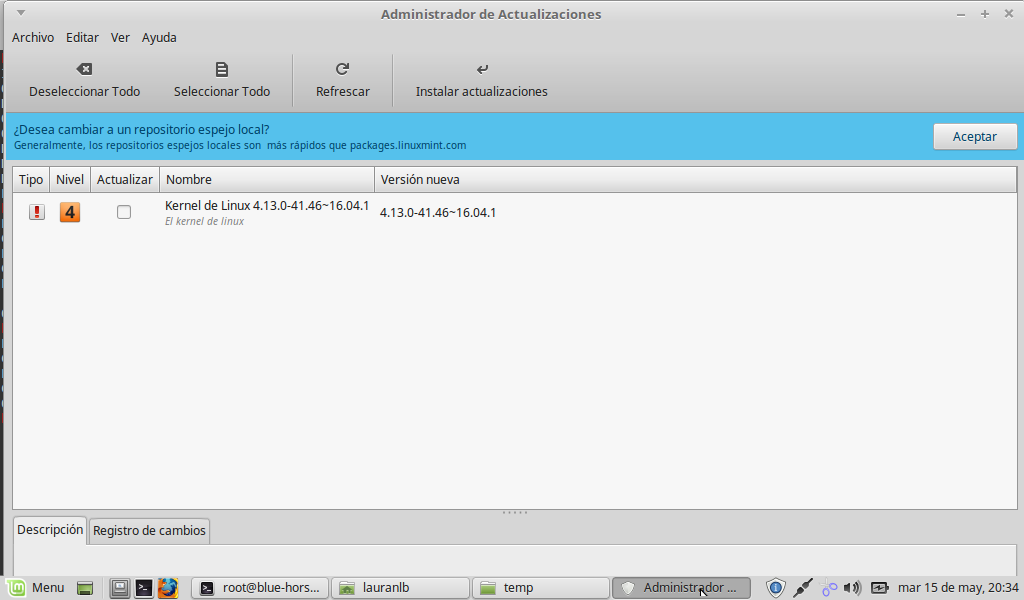This screenshot has height=600, width=1024.
Task: Click the Deseleccionar Todo toolbar icon
Action: click(84, 69)
